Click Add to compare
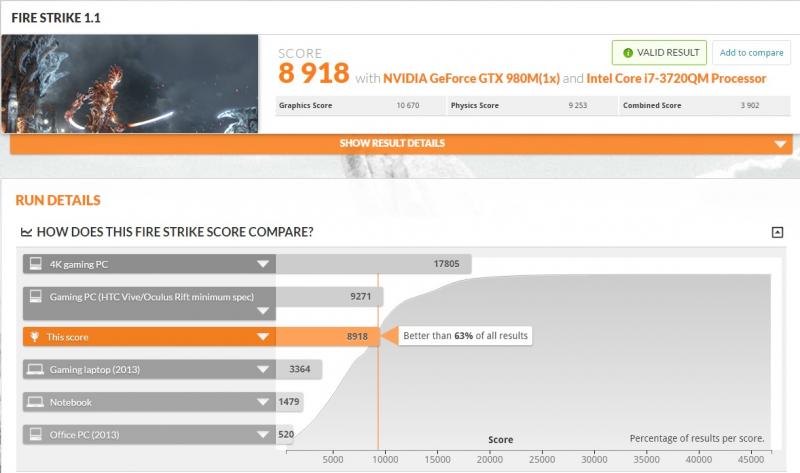This screenshot has height=473, width=800. pyautogui.click(x=752, y=53)
